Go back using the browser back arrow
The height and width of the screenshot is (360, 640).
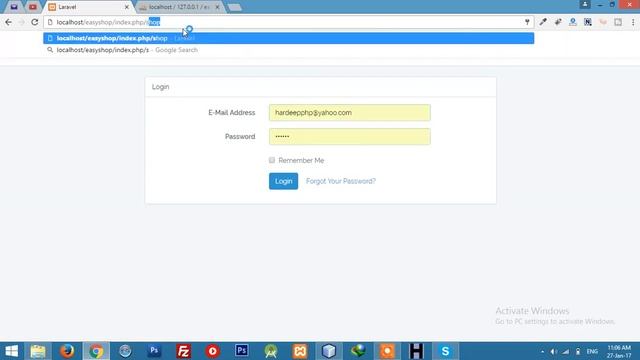click(9, 22)
